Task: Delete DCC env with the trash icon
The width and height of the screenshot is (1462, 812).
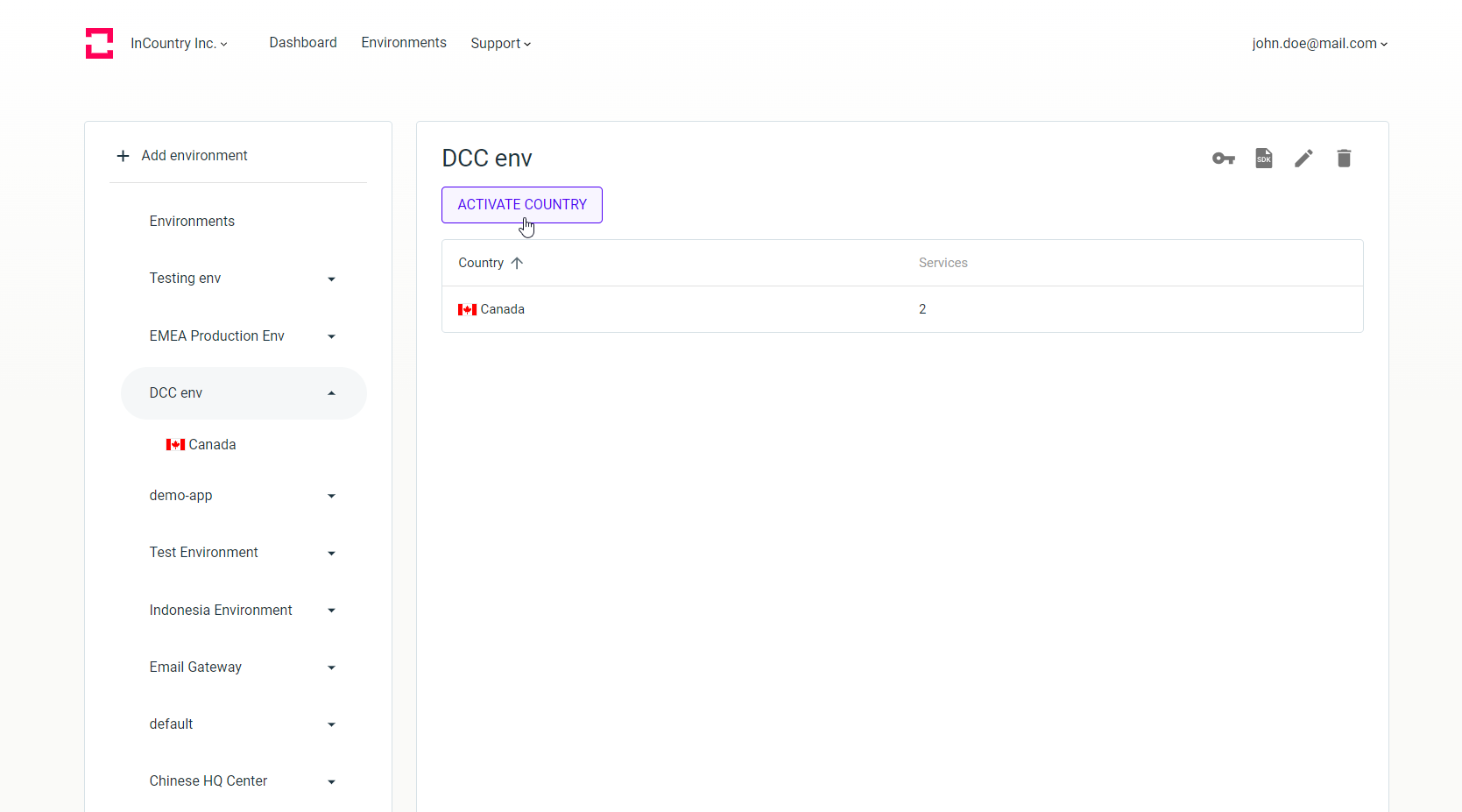Action: click(x=1344, y=159)
